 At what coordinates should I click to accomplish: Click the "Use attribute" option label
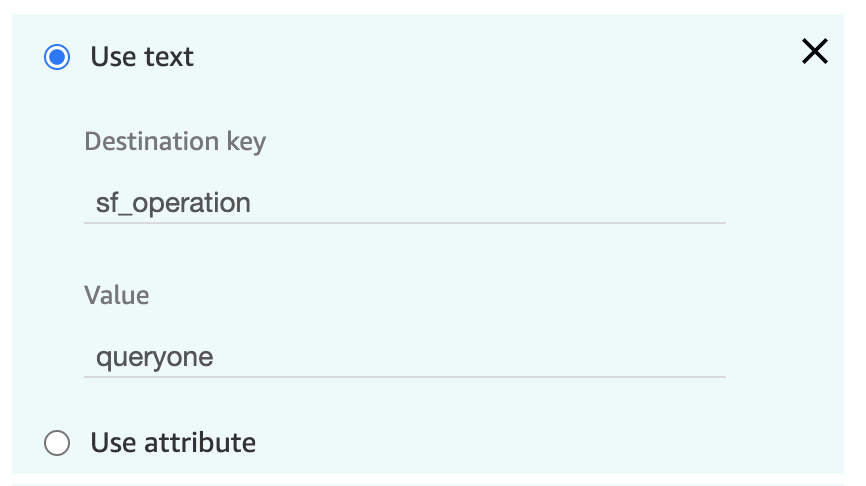click(x=173, y=443)
